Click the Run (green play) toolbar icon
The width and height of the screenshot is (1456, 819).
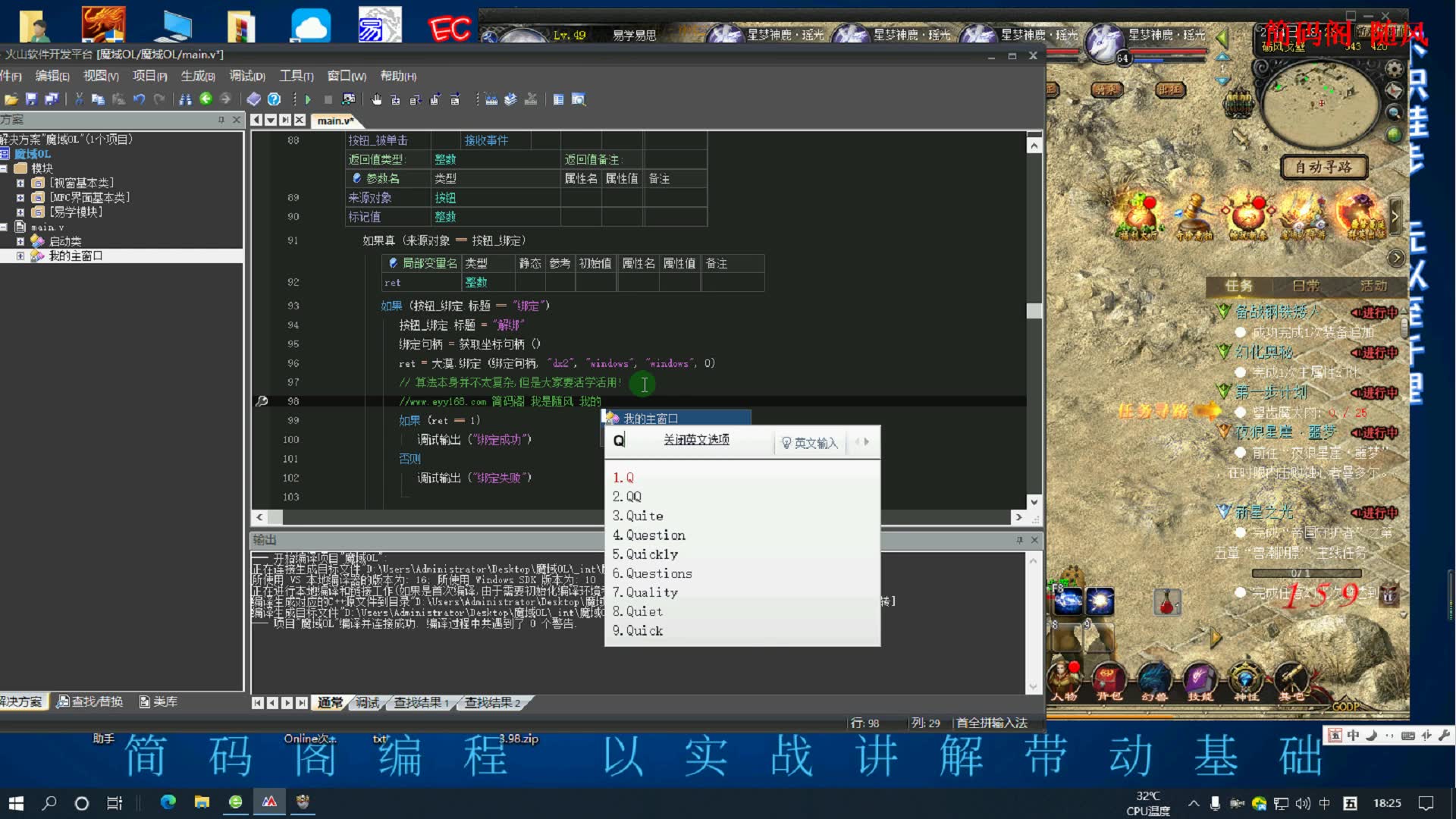[x=308, y=99]
